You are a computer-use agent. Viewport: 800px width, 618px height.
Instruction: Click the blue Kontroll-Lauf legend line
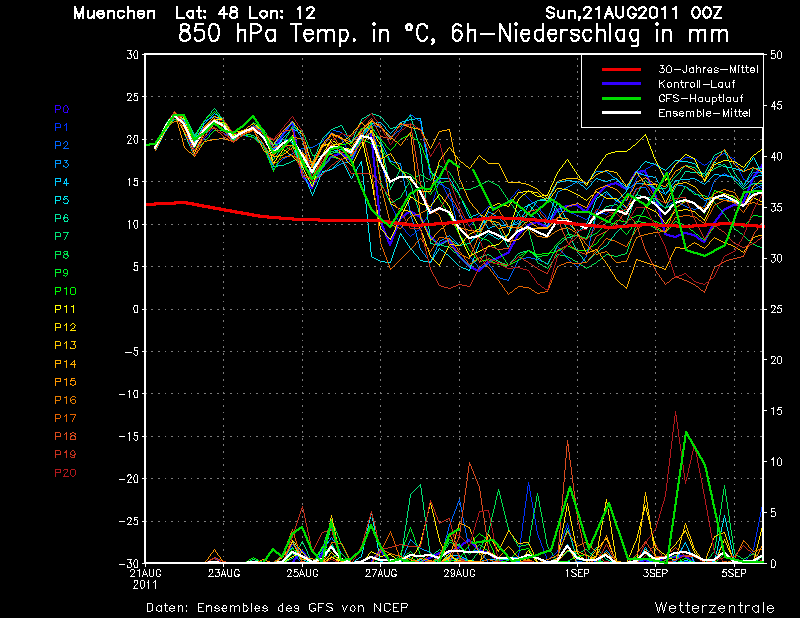click(x=621, y=84)
